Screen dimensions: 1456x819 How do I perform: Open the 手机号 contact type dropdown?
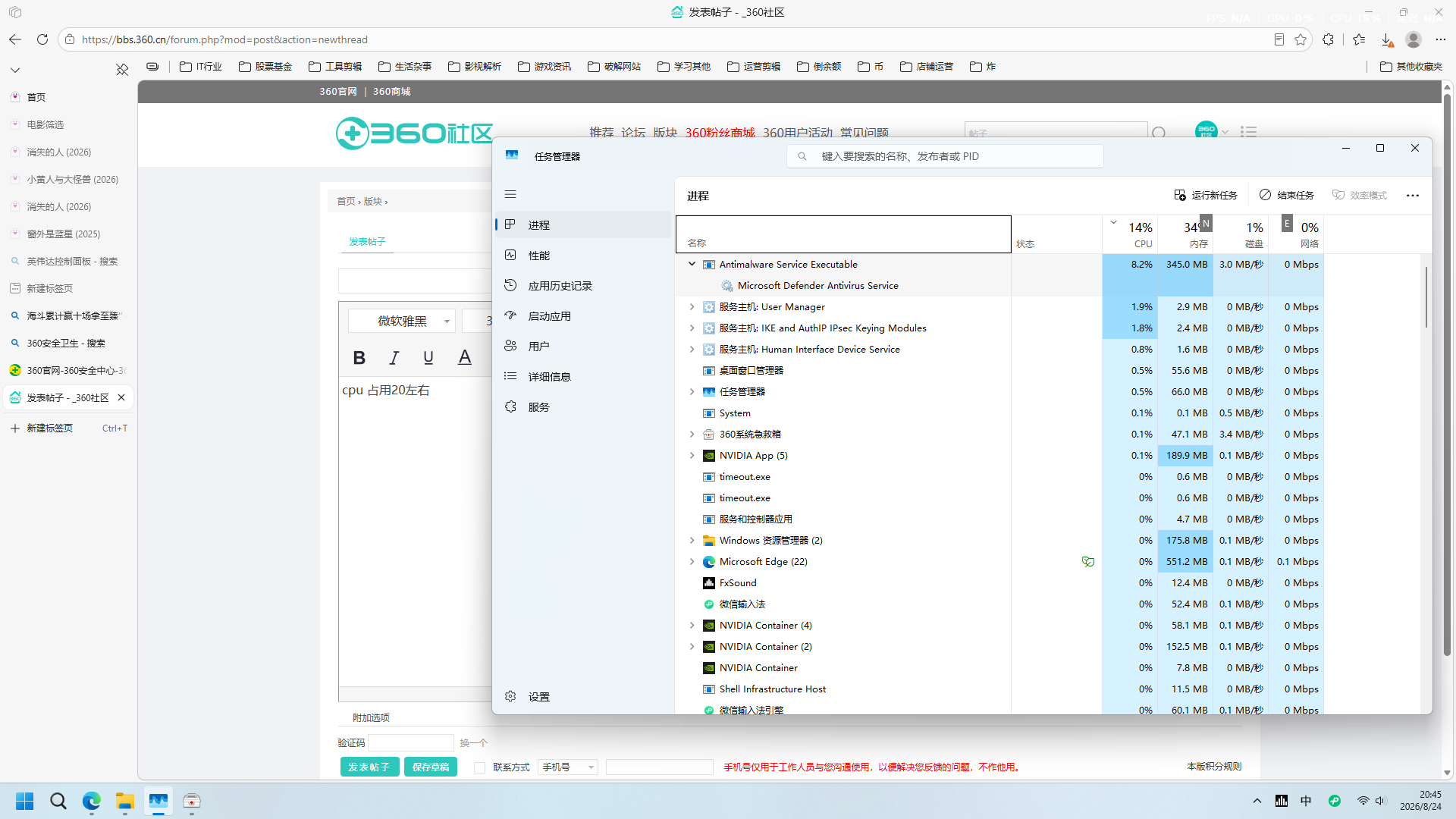(x=568, y=767)
